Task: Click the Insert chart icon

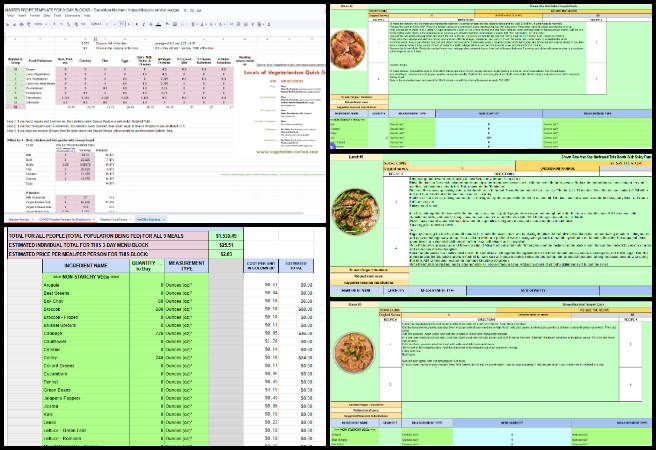Action: (x=246, y=24)
